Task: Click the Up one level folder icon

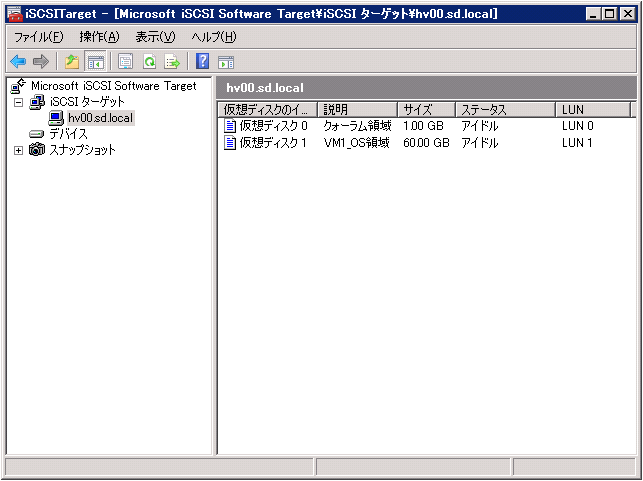Action: coord(72,62)
